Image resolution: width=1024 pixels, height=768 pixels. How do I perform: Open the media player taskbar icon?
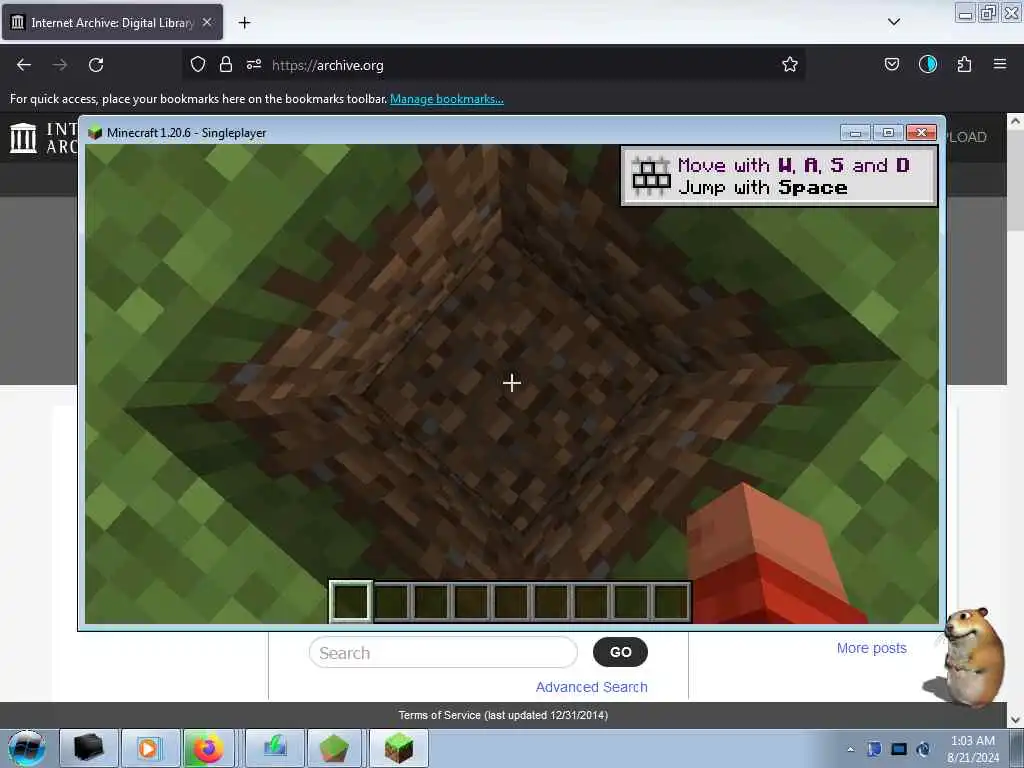pyautogui.click(x=150, y=748)
